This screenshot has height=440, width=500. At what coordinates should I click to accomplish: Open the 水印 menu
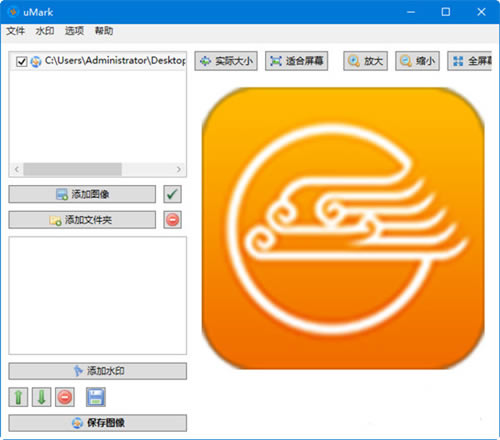point(45,31)
